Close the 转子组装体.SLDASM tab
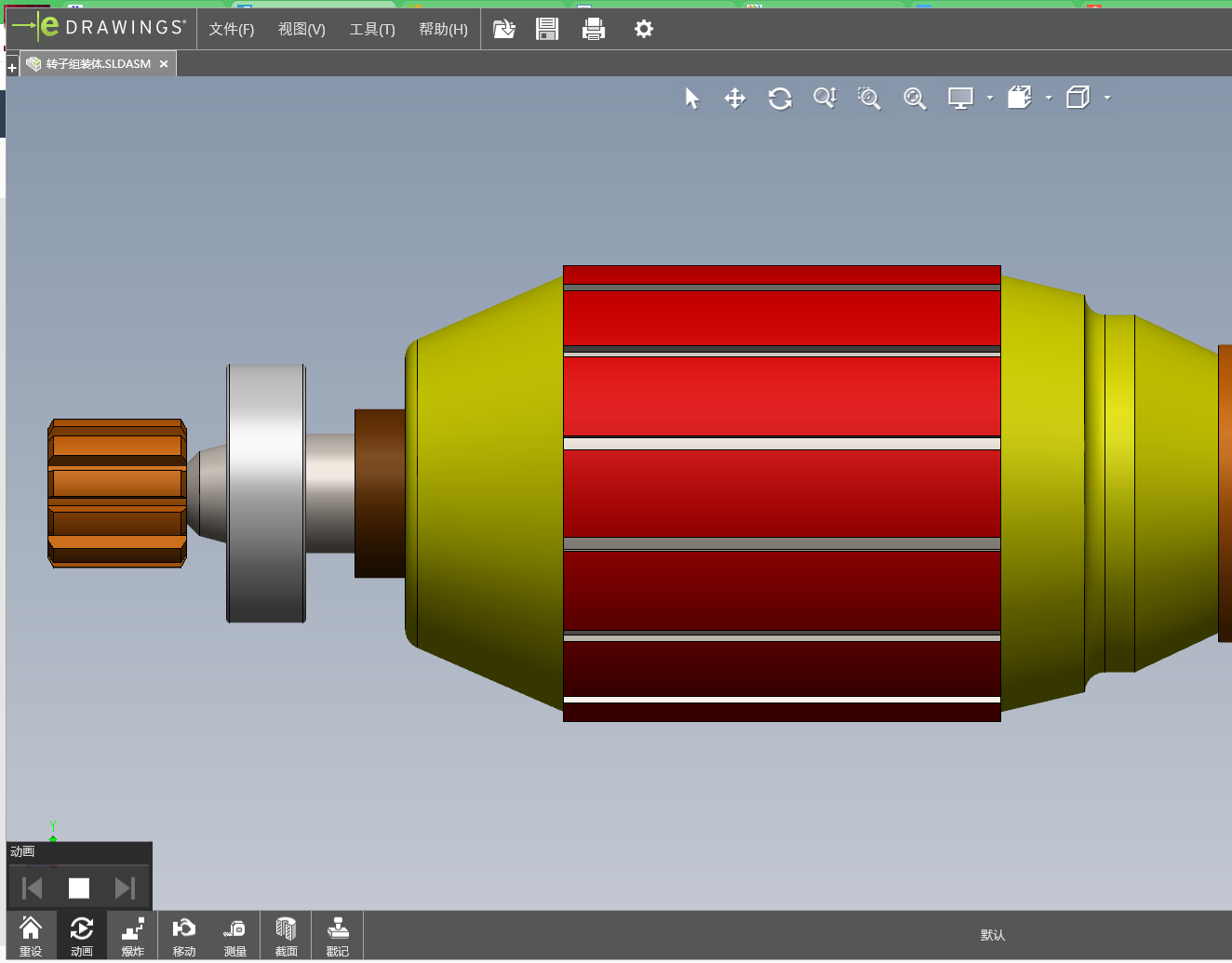The width and height of the screenshot is (1232, 963). [164, 64]
